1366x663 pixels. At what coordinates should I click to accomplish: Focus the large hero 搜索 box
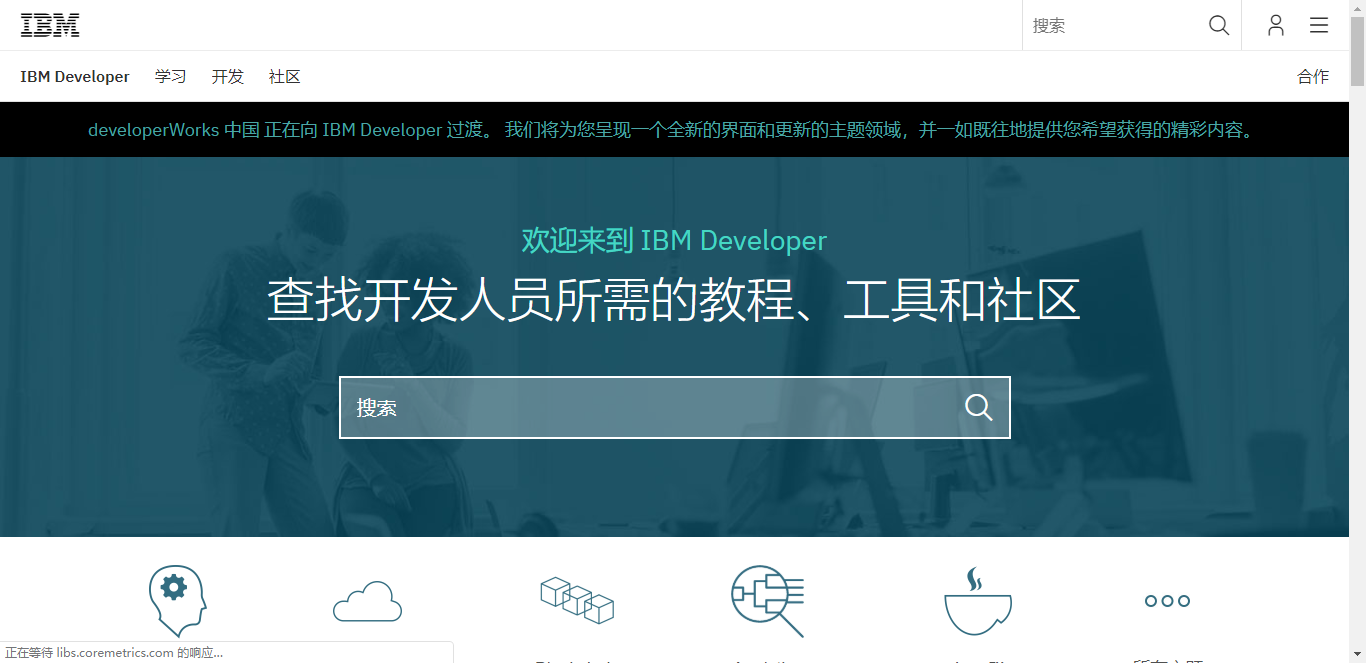coord(675,407)
